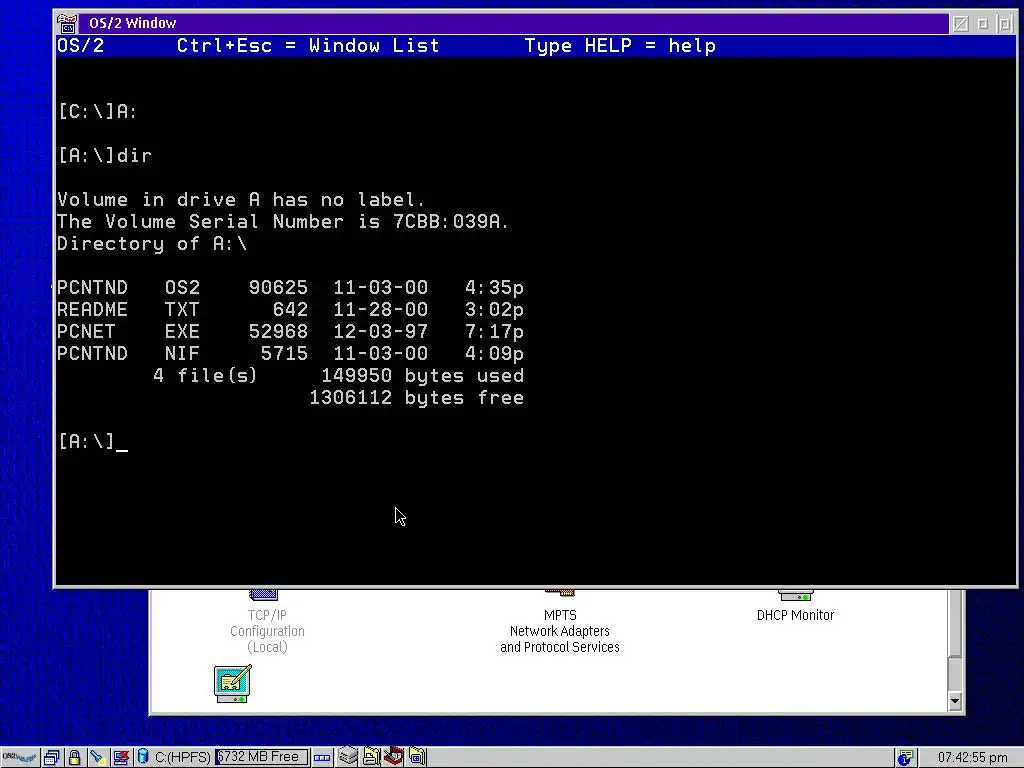
Task: Click the Ctrl+Esc = Window List header text
Action: 308,46
